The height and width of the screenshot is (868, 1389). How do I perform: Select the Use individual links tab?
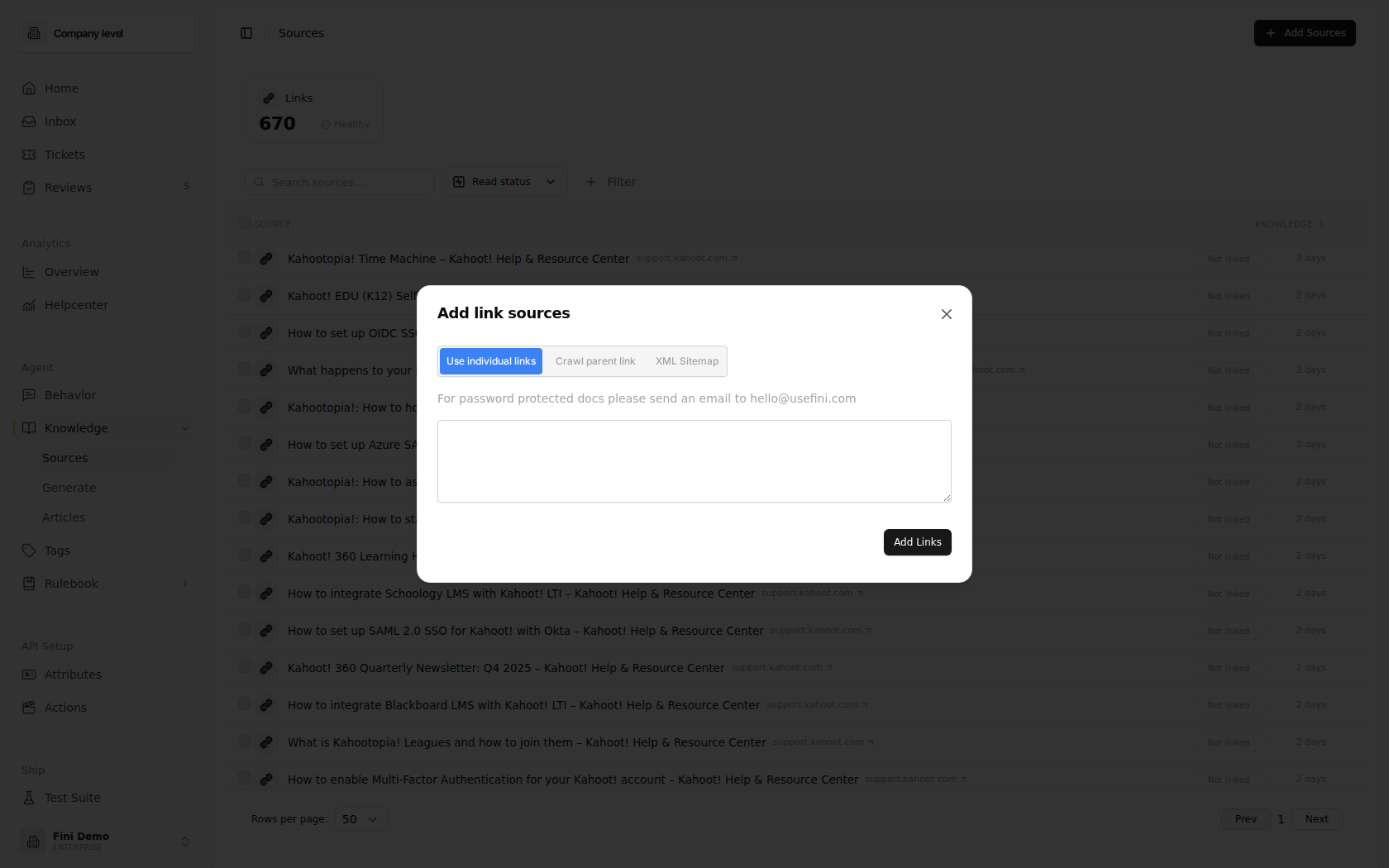click(491, 361)
